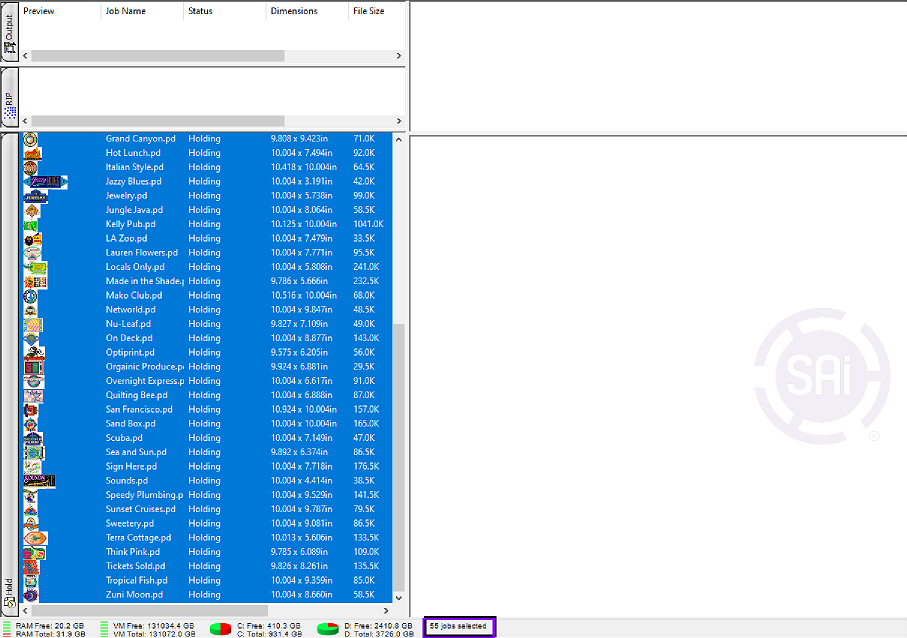This screenshot has width=907, height=638.
Task: Select the Nu-Leaf.pd job name
Action: (x=128, y=324)
